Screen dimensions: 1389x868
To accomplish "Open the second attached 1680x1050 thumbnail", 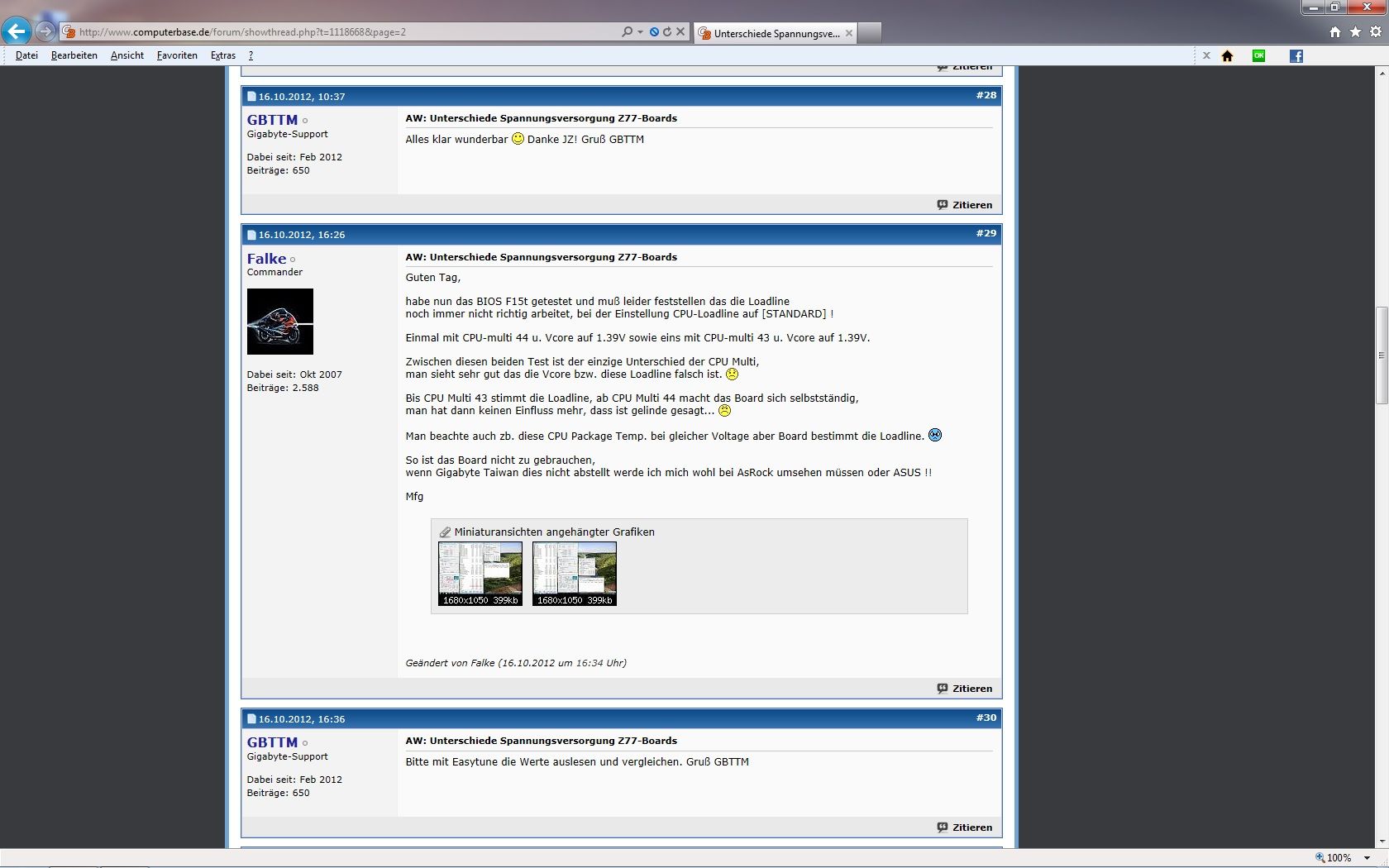I will point(575,574).
